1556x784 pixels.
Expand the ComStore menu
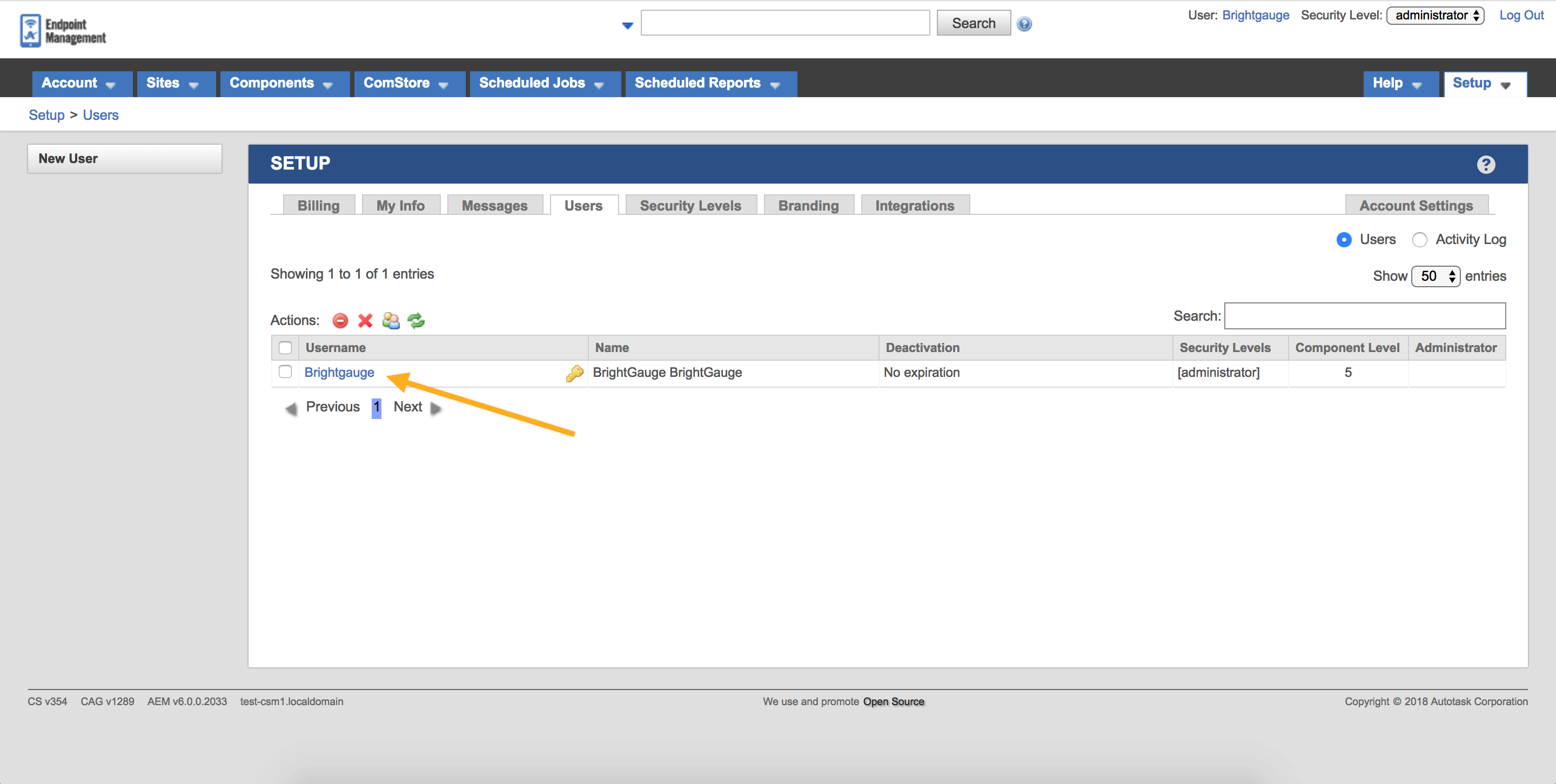[409, 83]
